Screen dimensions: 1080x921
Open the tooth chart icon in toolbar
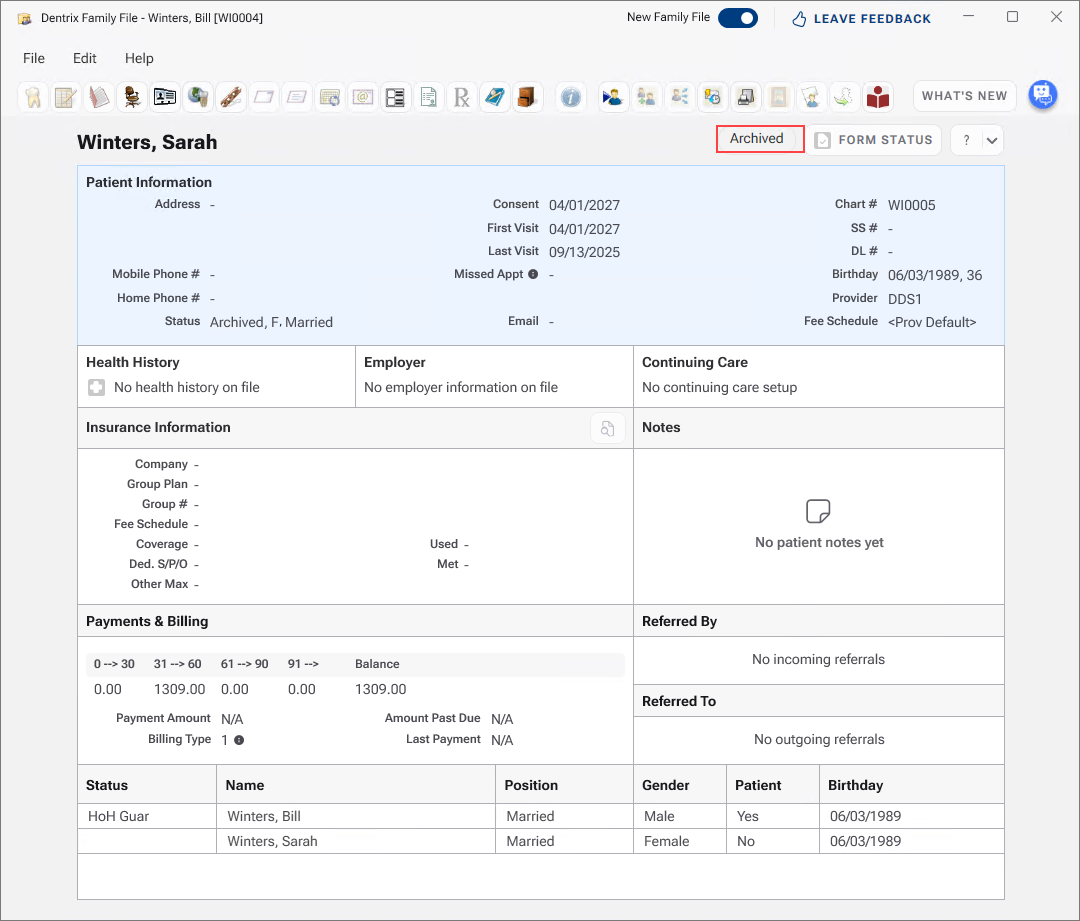[32, 97]
